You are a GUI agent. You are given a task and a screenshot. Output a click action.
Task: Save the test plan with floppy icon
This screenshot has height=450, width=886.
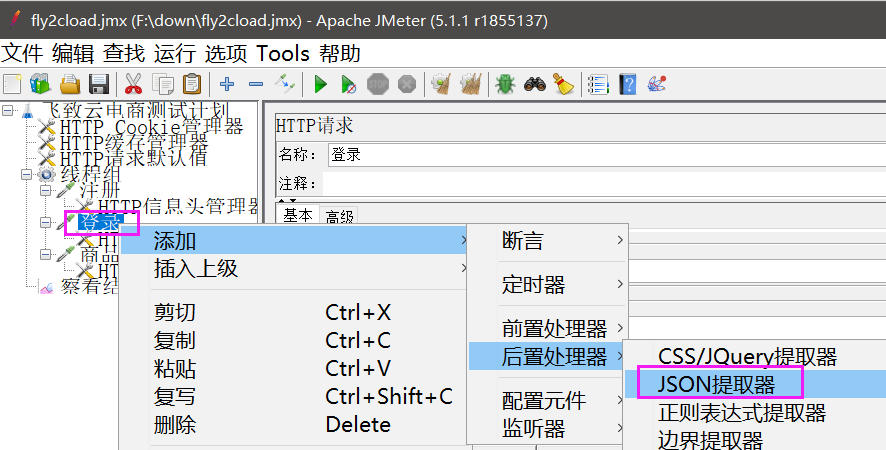point(99,84)
